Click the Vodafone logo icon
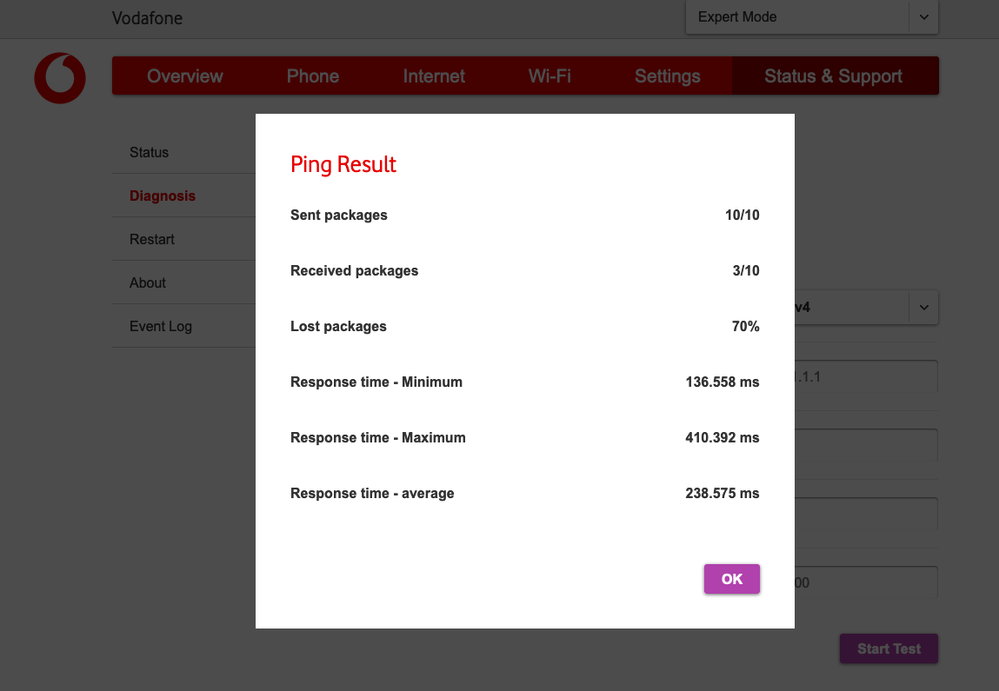 (59, 78)
